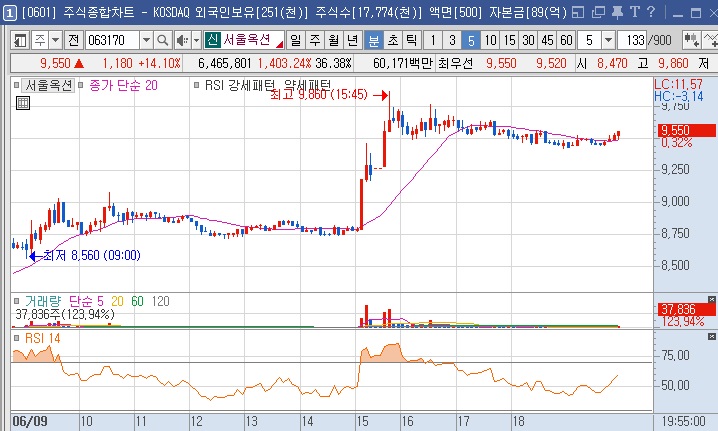This screenshot has height=431, width=718.
Task: Open the speaker options dropdown arrow
Action: tap(196, 40)
